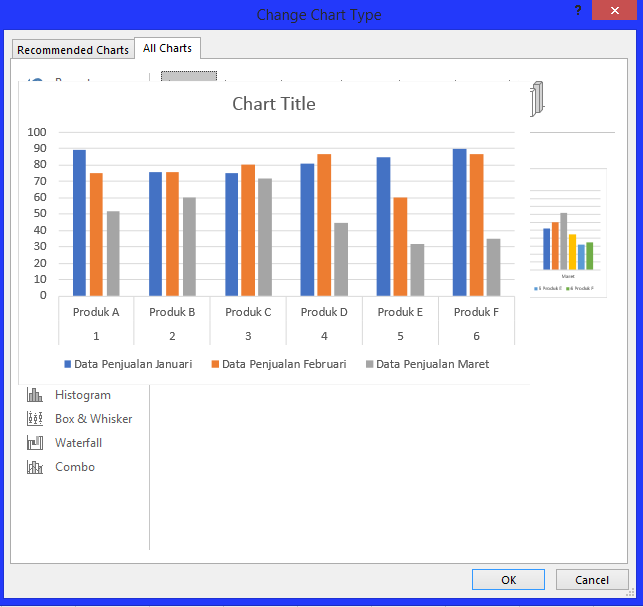Click the gray Maret legend color marker
Viewport: 643px width, 607px height.
pyautogui.click(x=369, y=364)
